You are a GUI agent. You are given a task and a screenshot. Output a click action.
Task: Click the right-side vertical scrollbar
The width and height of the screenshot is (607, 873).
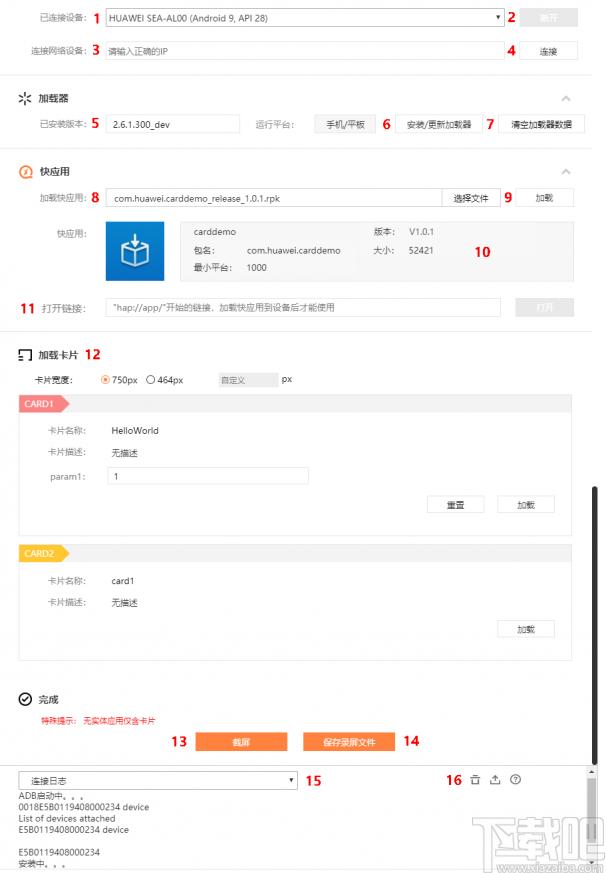594,620
